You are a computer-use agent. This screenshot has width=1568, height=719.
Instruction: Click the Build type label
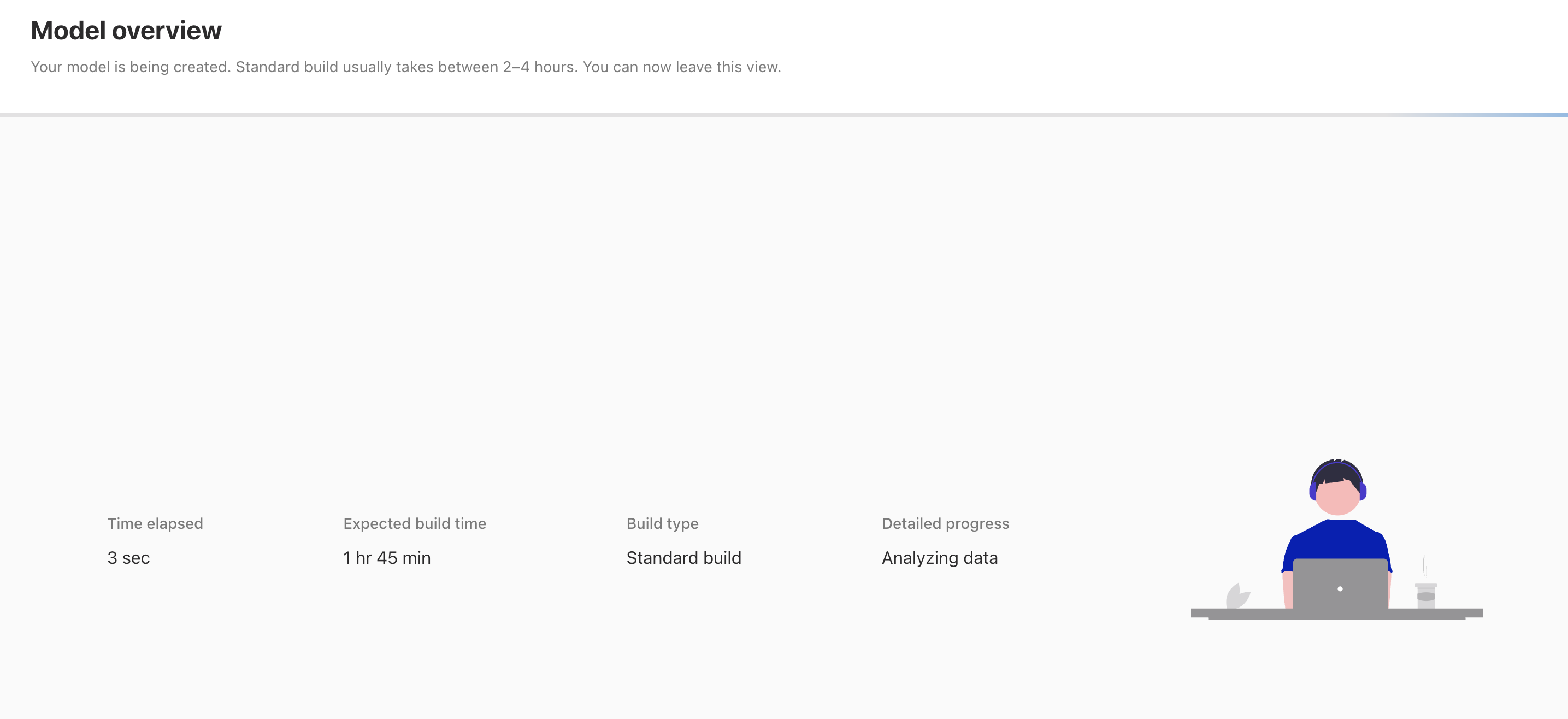click(662, 523)
